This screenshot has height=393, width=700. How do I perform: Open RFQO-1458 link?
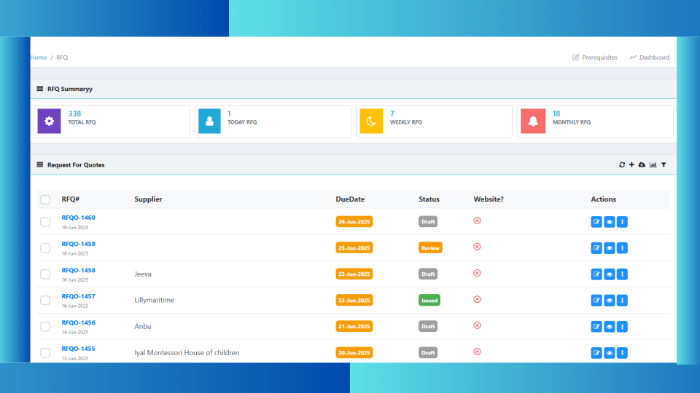79,270
